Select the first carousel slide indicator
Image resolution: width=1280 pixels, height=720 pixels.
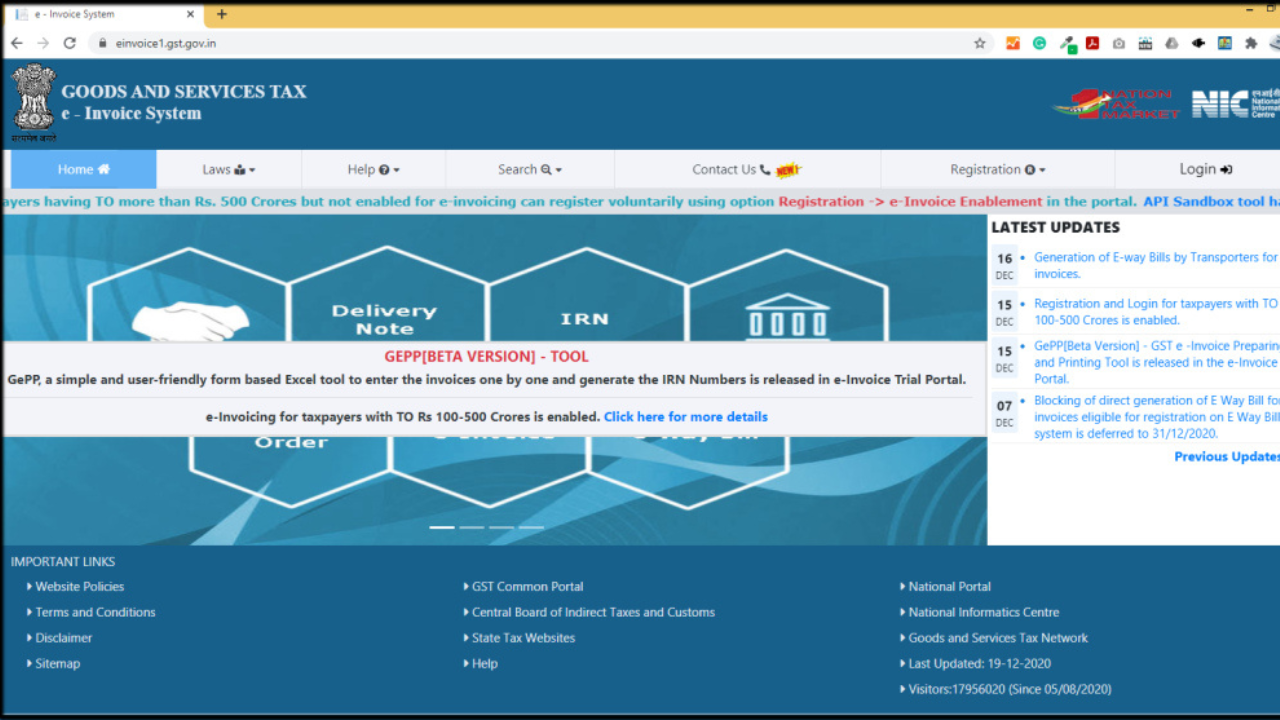[442, 527]
